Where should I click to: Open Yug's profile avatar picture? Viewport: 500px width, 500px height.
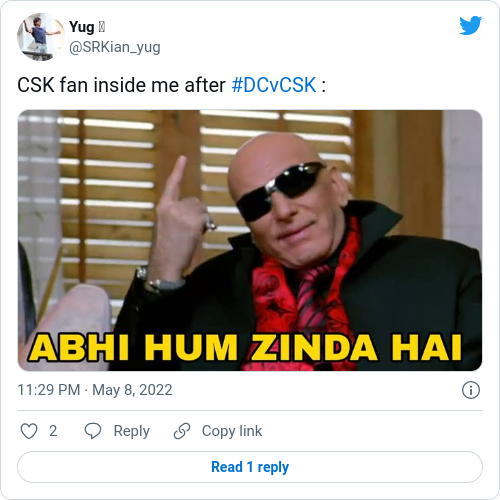point(41,37)
